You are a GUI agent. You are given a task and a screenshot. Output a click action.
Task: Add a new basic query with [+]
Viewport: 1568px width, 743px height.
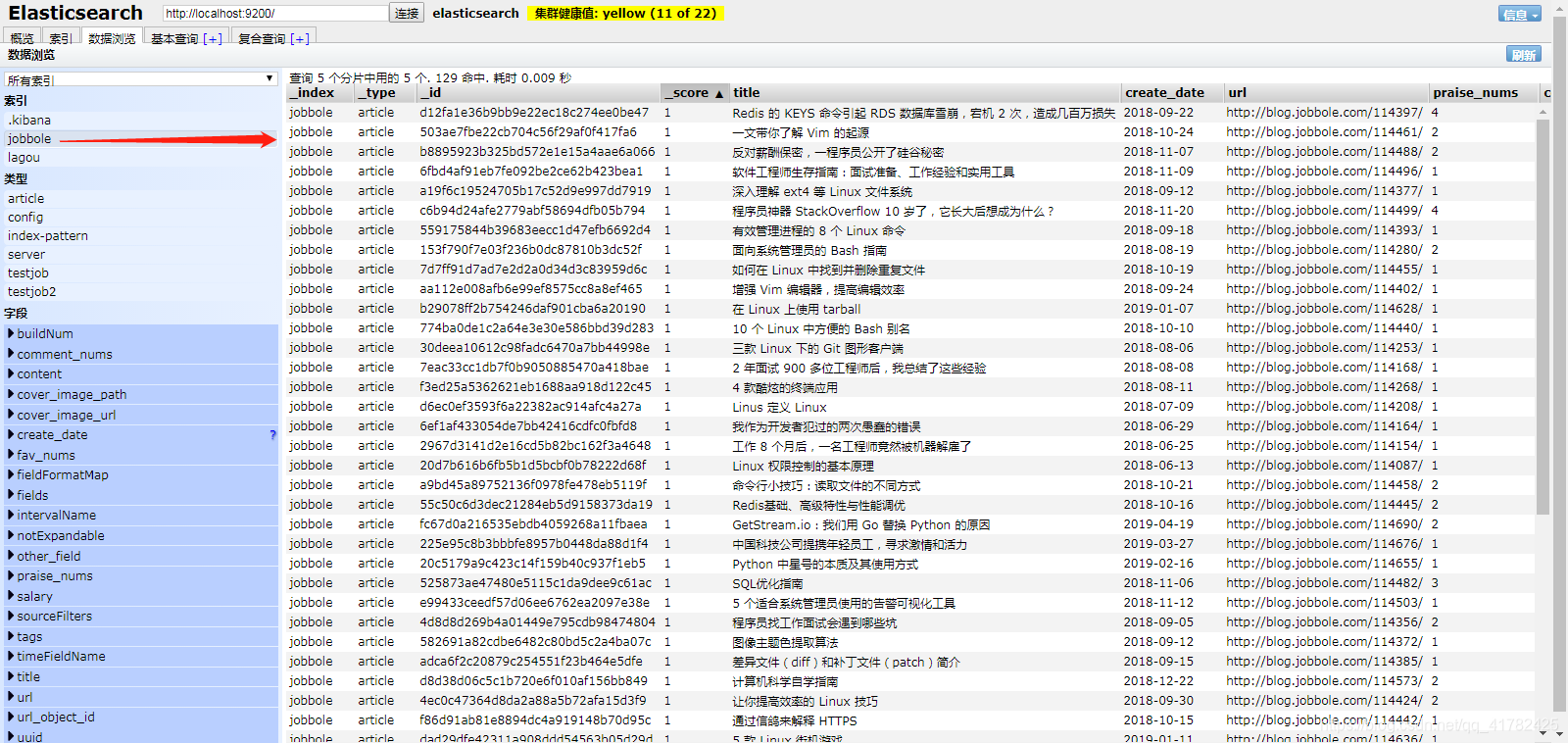[x=212, y=39]
